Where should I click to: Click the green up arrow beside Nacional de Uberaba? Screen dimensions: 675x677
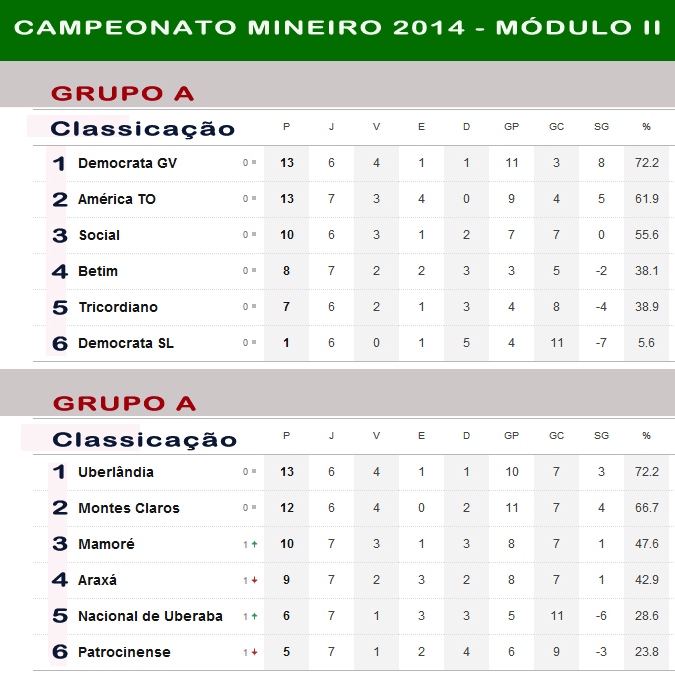pos(254,616)
